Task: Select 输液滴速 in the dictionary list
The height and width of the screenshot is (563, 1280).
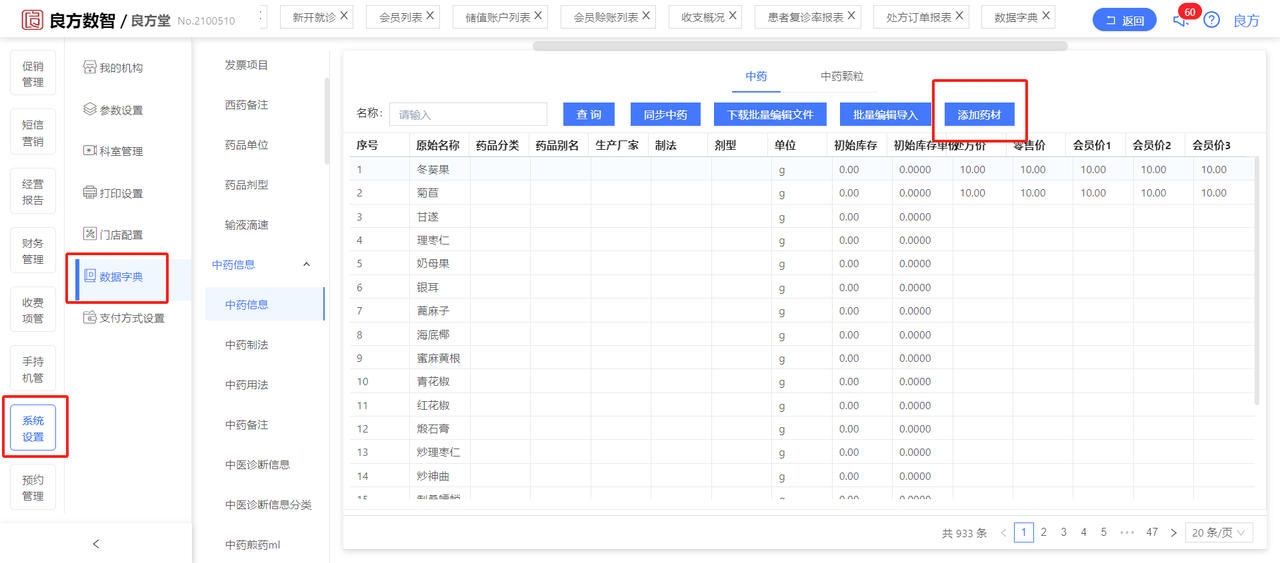Action: coord(247,225)
